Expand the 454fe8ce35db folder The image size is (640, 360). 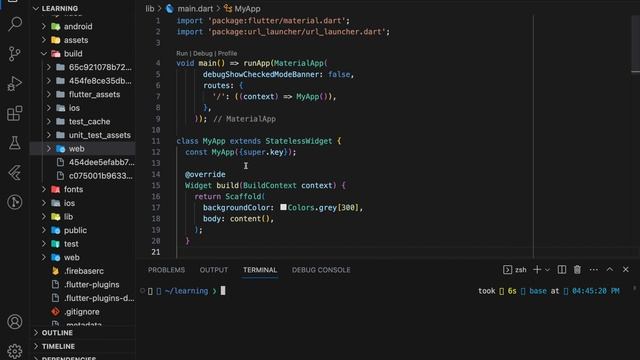coord(49,81)
